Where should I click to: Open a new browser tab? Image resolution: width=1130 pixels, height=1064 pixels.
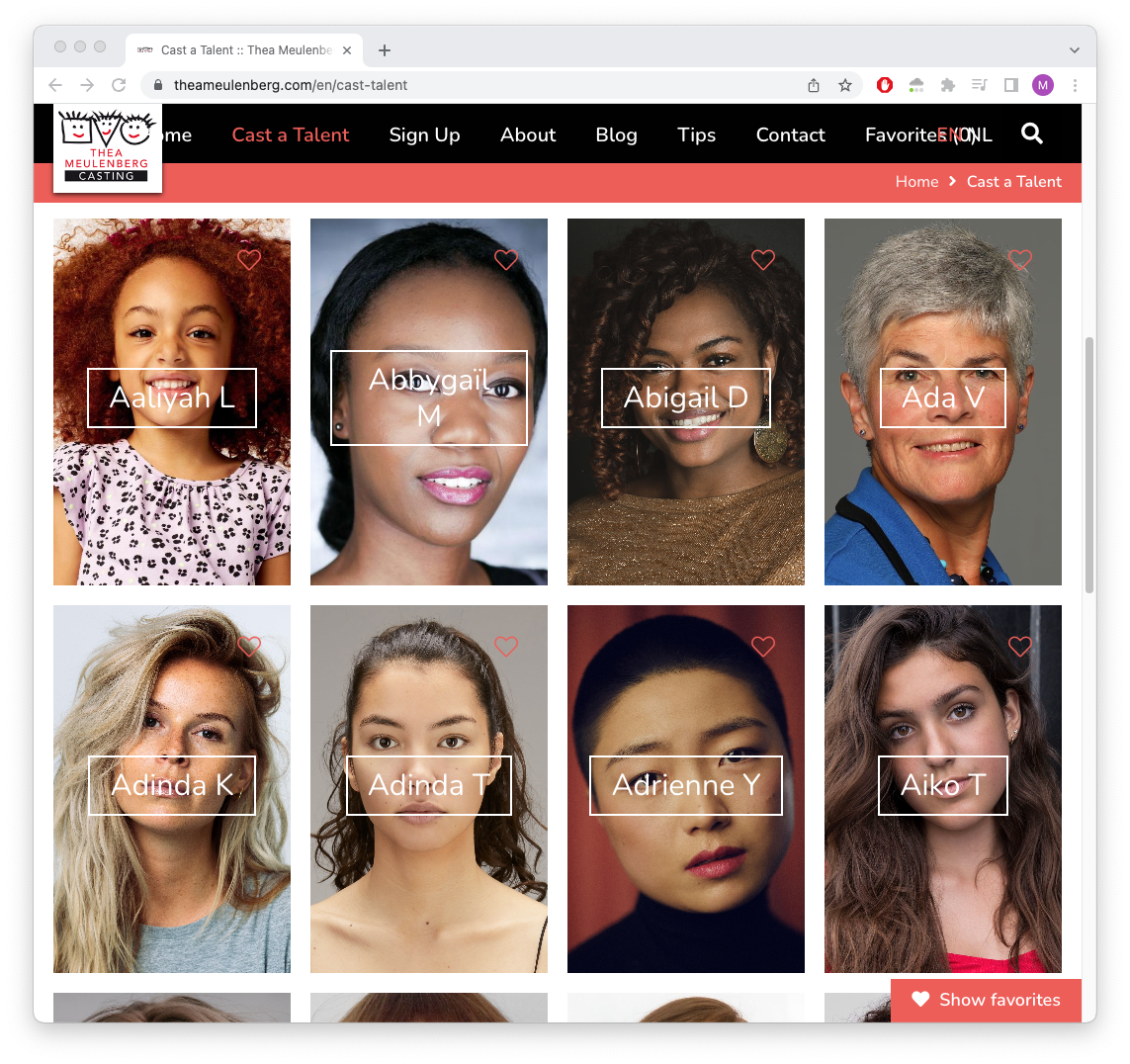(385, 50)
